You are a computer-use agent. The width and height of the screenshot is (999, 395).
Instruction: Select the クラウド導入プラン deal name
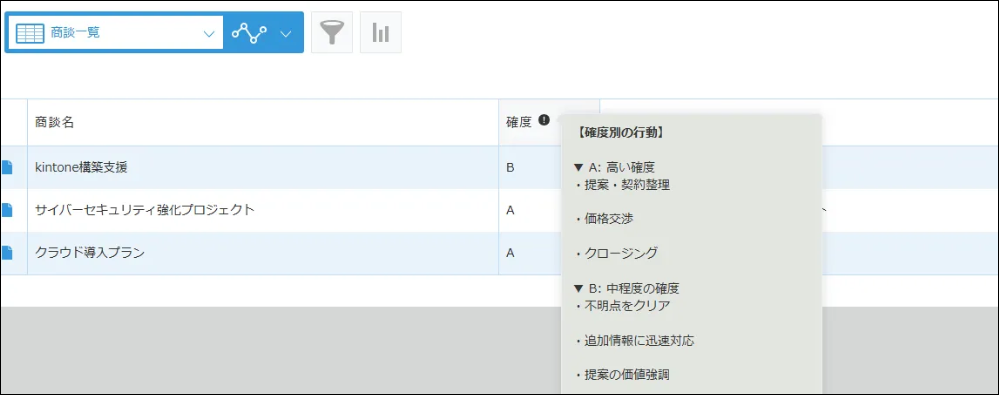point(90,252)
